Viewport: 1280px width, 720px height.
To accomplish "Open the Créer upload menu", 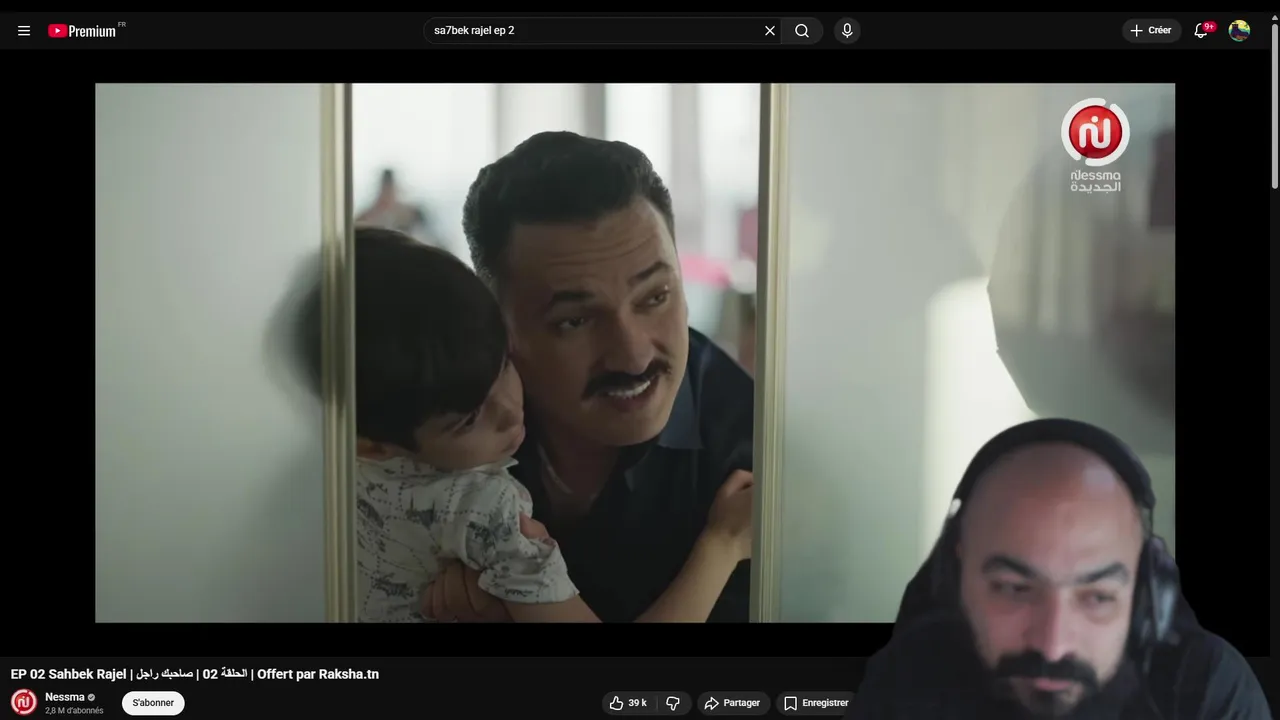I will click(1151, 31).
